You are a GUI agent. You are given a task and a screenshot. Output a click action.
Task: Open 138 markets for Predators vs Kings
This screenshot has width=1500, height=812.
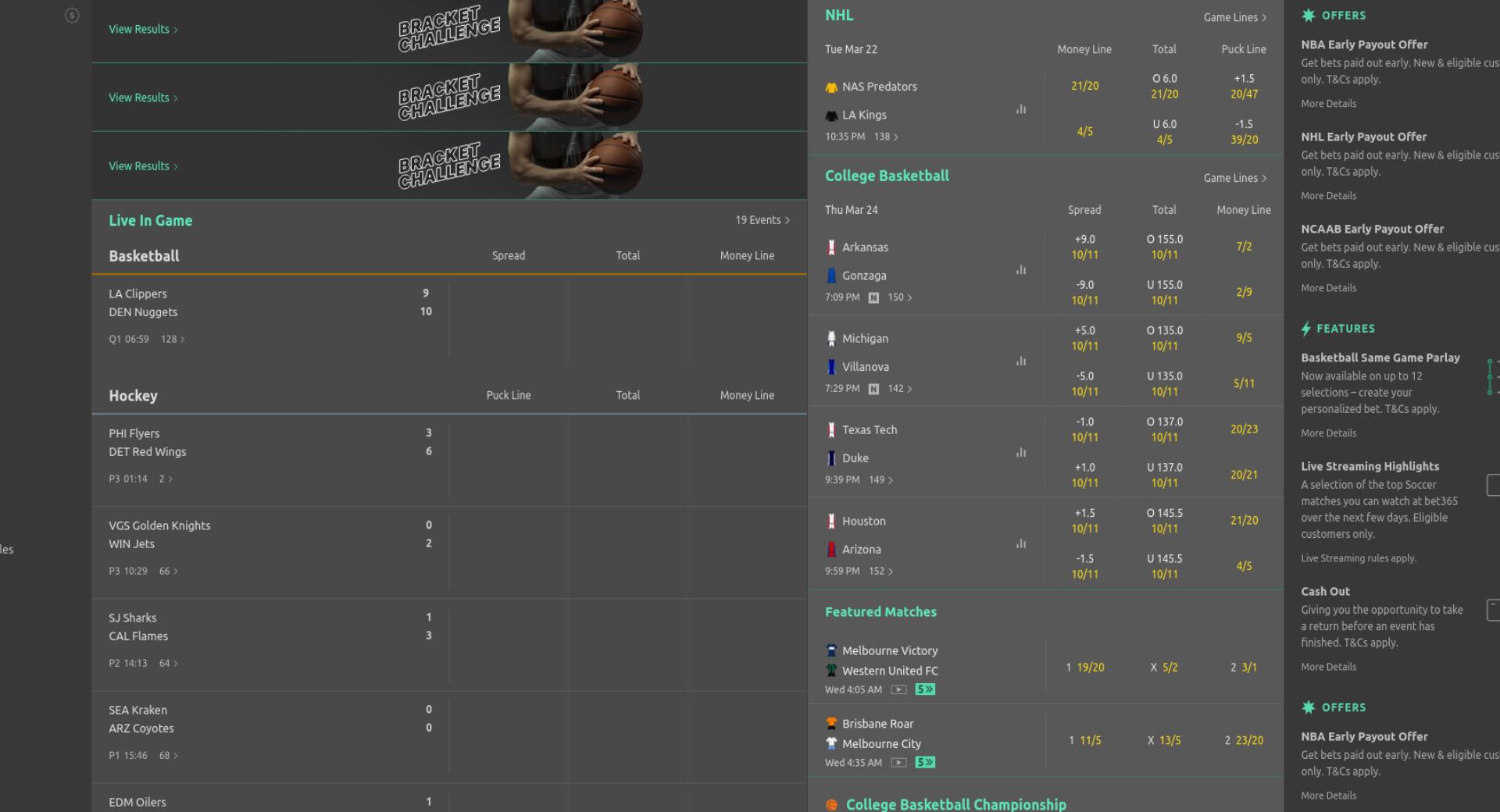click(x=886, y=137)
